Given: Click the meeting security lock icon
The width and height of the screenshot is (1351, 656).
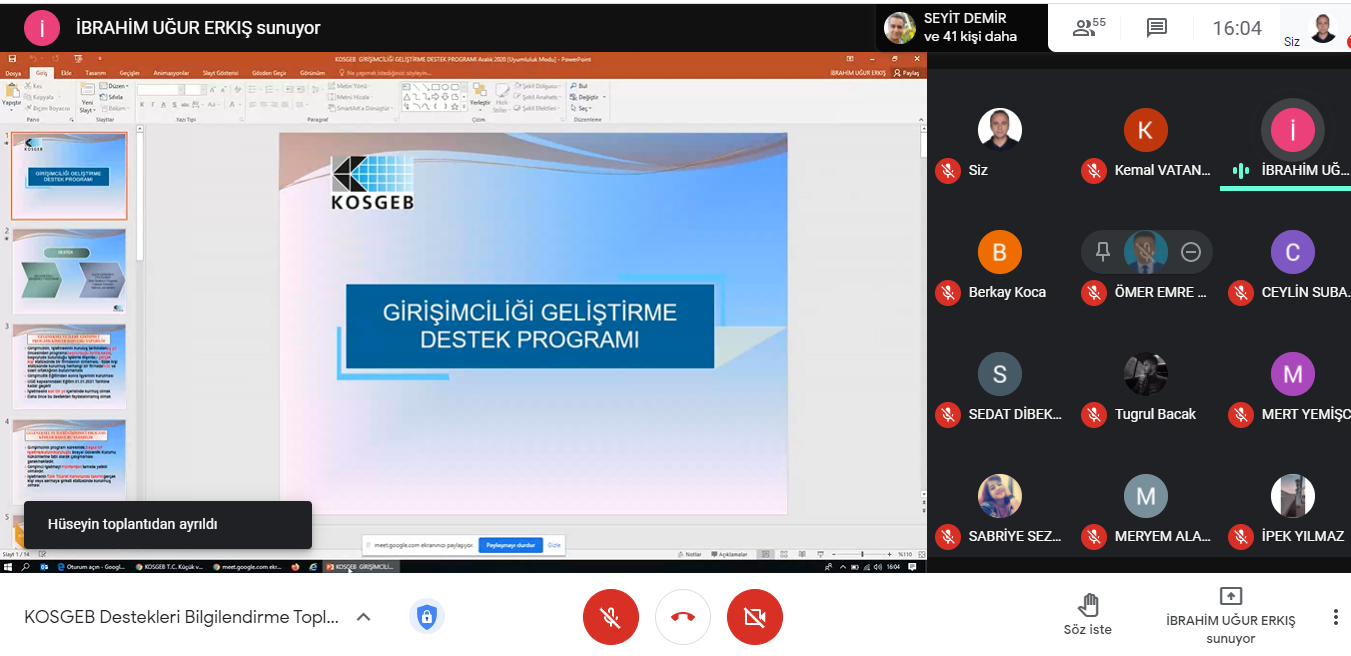Looking at the screenshot, I should pos(426,617).
